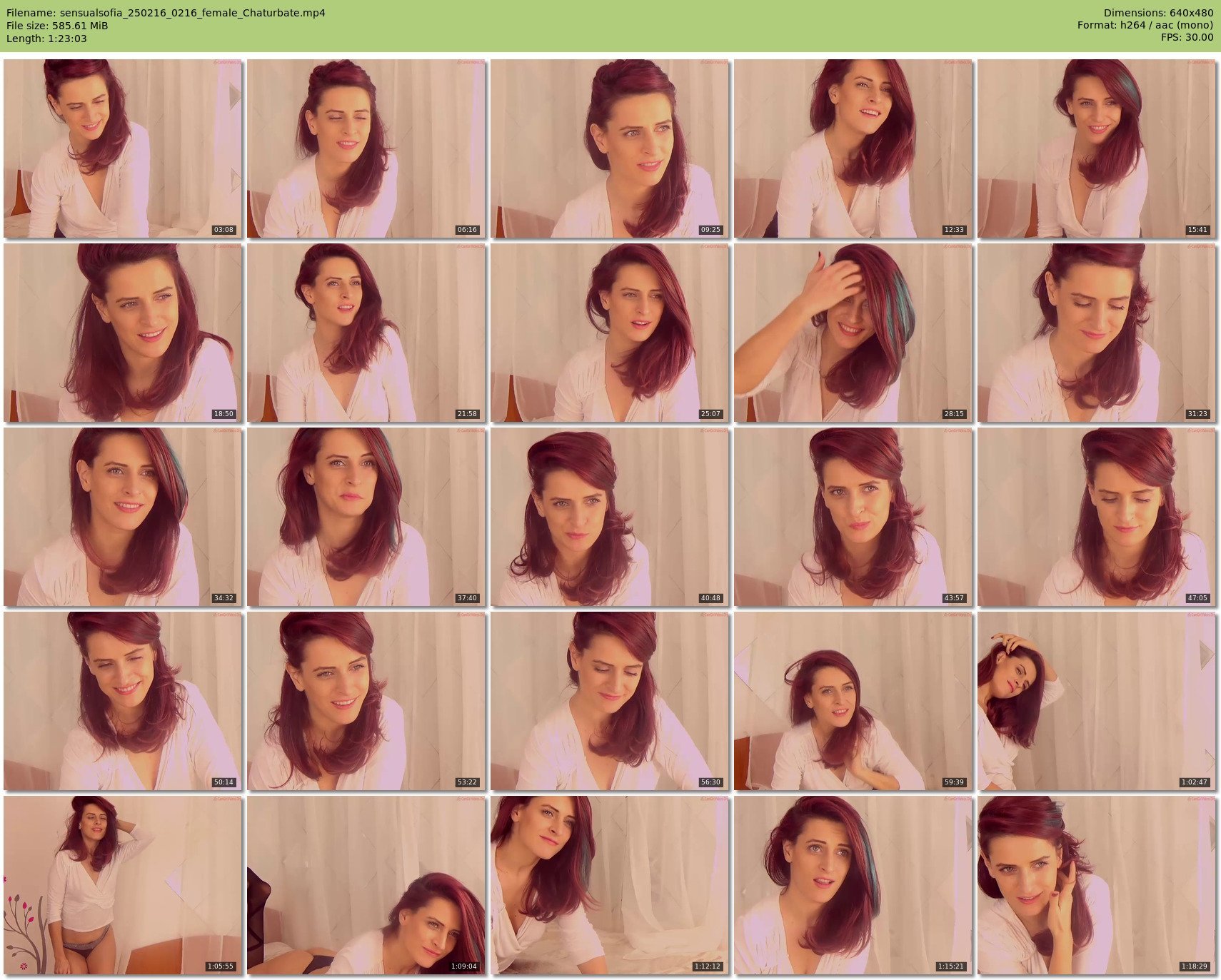Open the thumbnail timestamped 03:08
1221x980 pixels.
click(x=123, y=148)
